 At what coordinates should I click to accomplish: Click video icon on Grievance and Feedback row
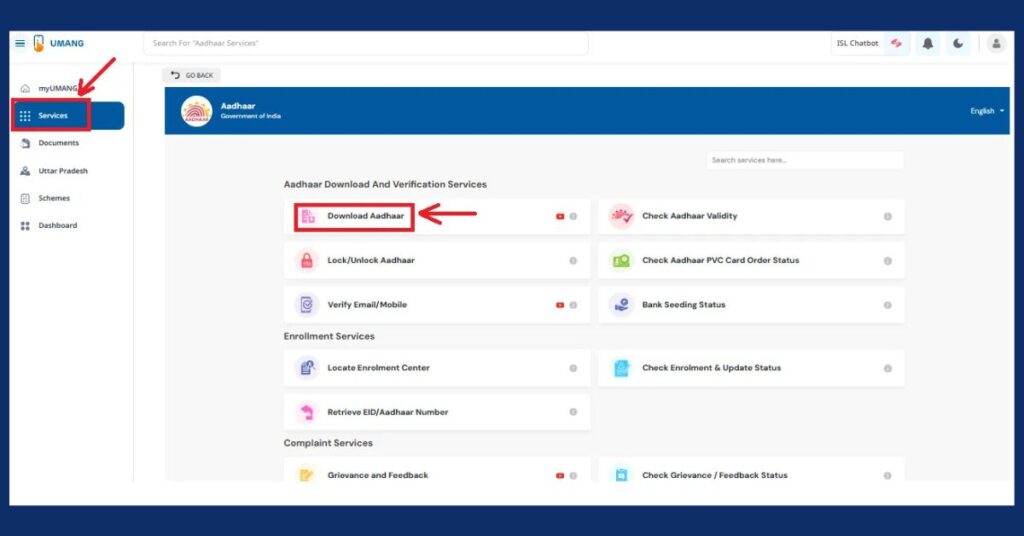coord(560,476)
